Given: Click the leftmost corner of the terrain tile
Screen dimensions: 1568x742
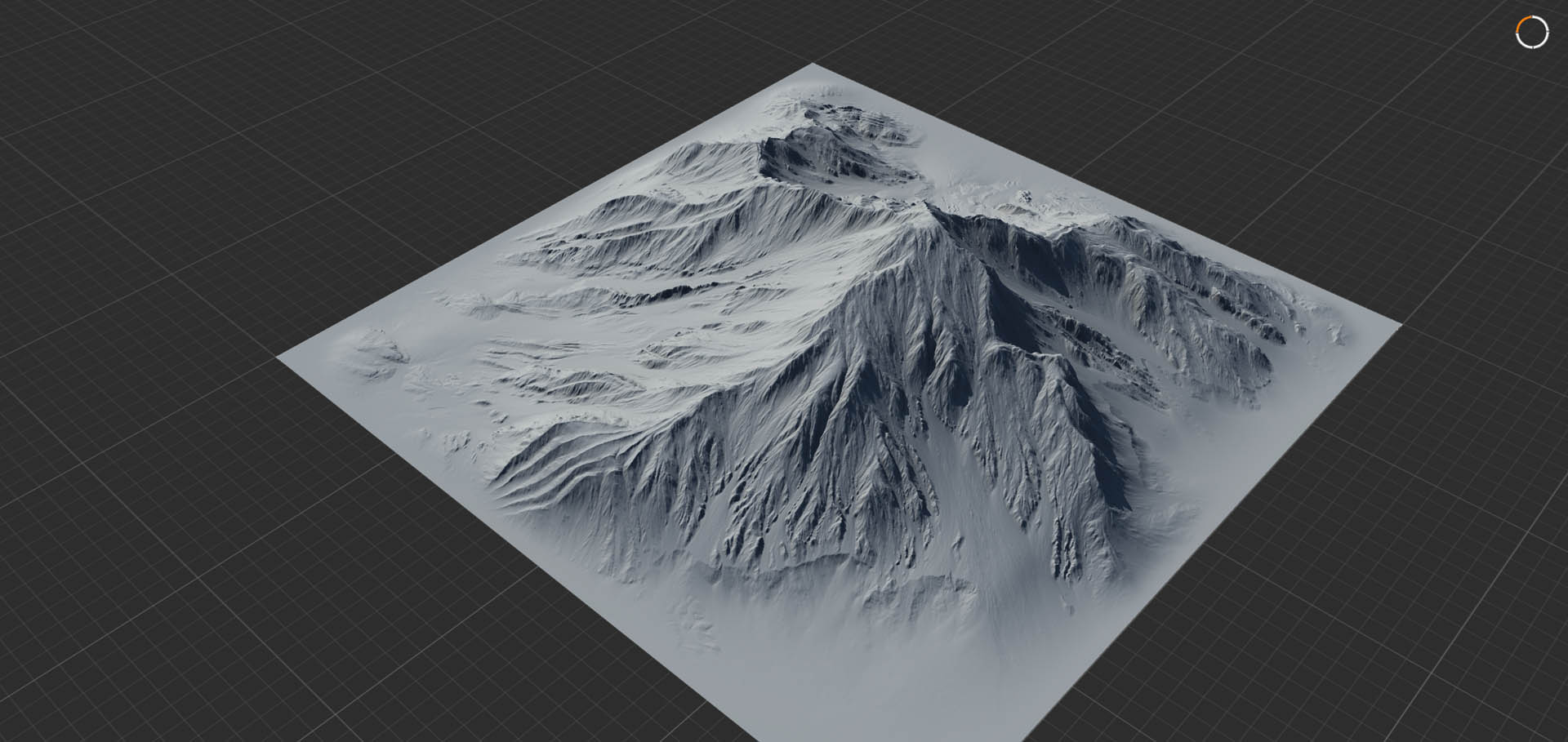Looking at the screenshot, I should (x=279, y=357).
